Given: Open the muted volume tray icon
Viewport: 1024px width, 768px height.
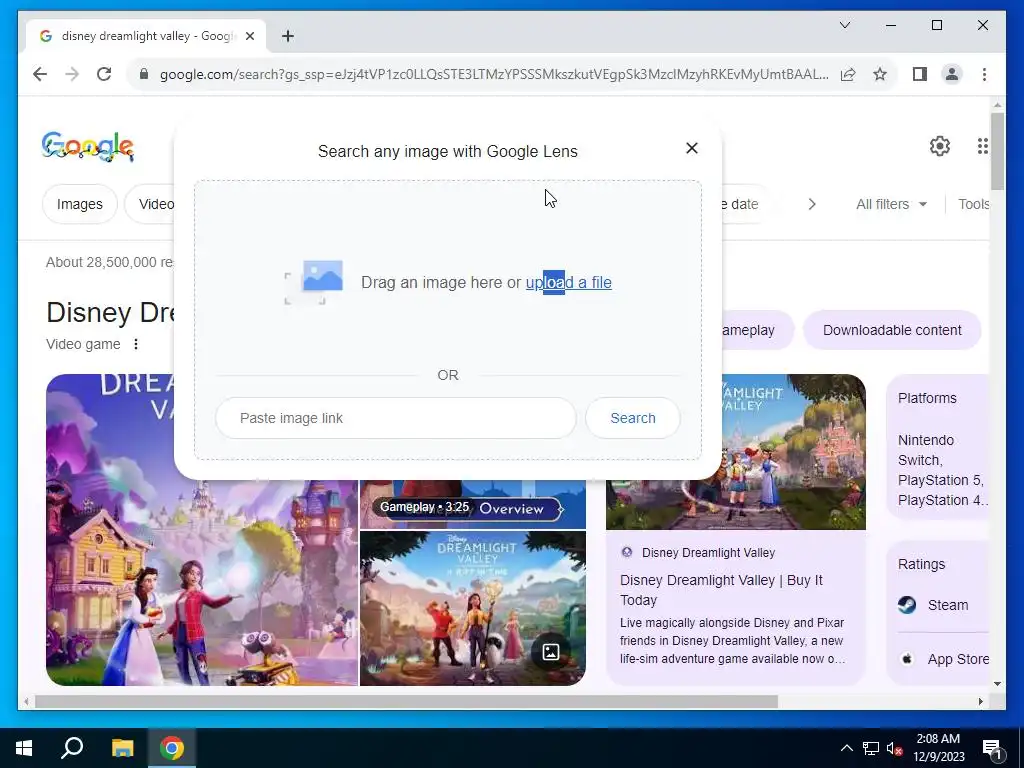Looking at the screenshot, I should tap(894, 748).
